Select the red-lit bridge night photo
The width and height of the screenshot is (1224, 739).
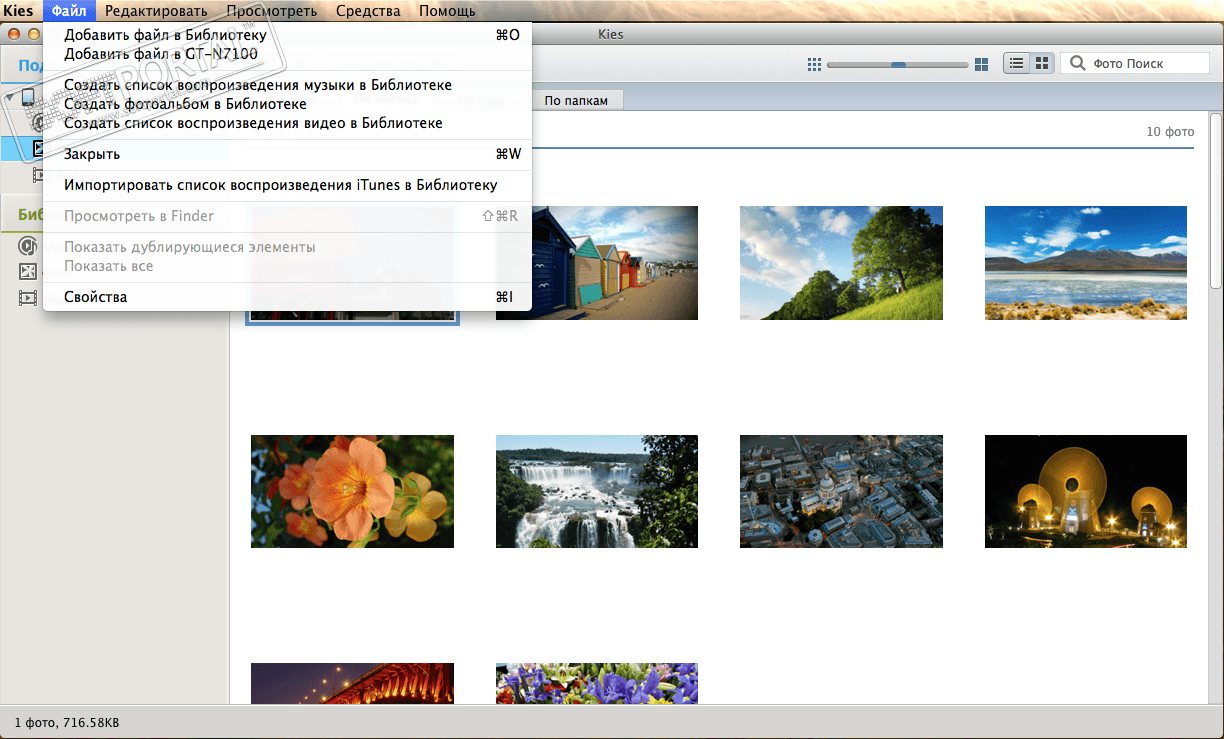[352, 684]
